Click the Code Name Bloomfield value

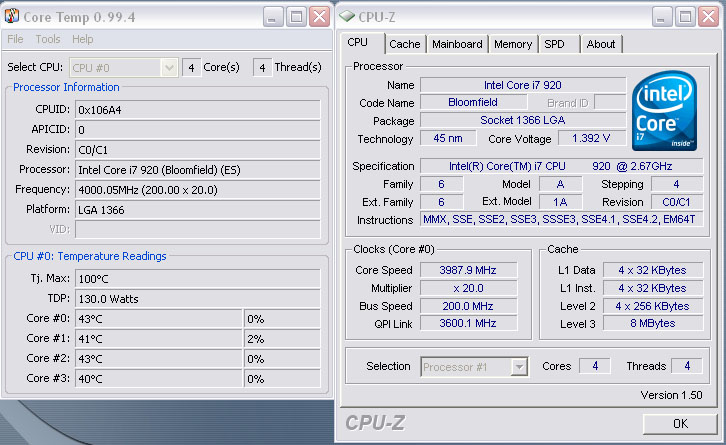pyautogui.click(x=473, y=102)
